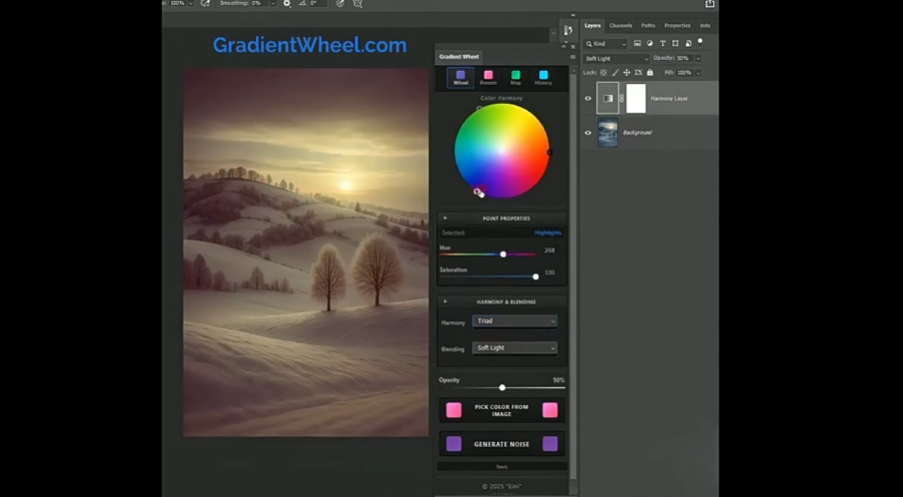
Task: Open the Harmony dropdown showing Triad
Action: (515, 321)
